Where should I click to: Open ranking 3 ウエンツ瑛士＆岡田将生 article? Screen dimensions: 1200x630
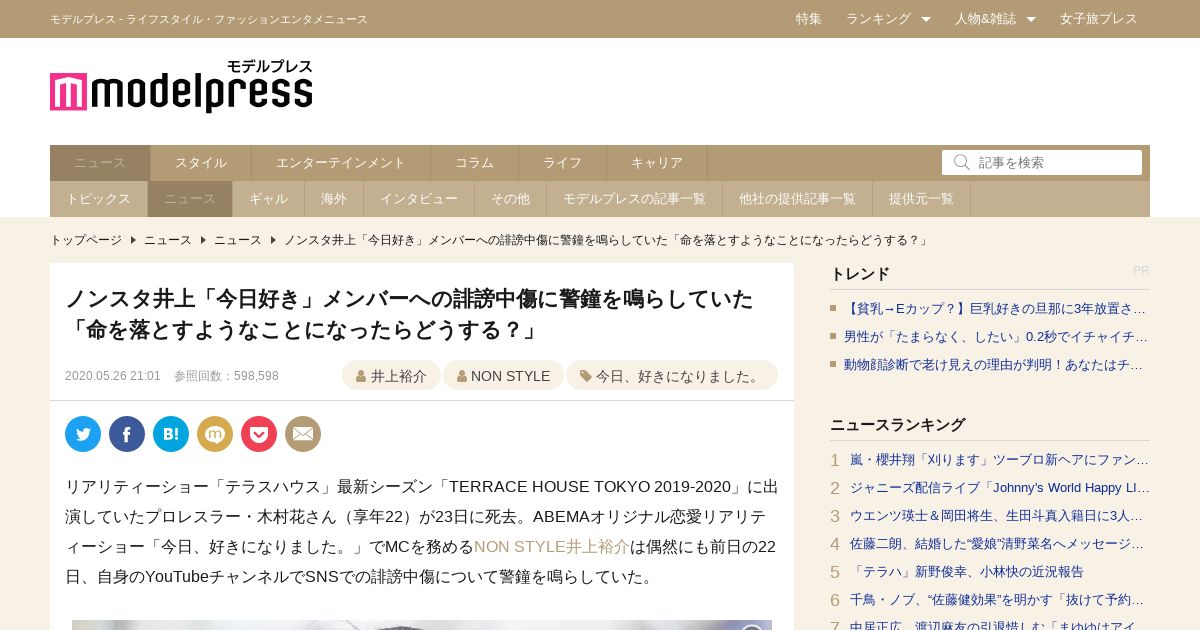click(997, 516)
